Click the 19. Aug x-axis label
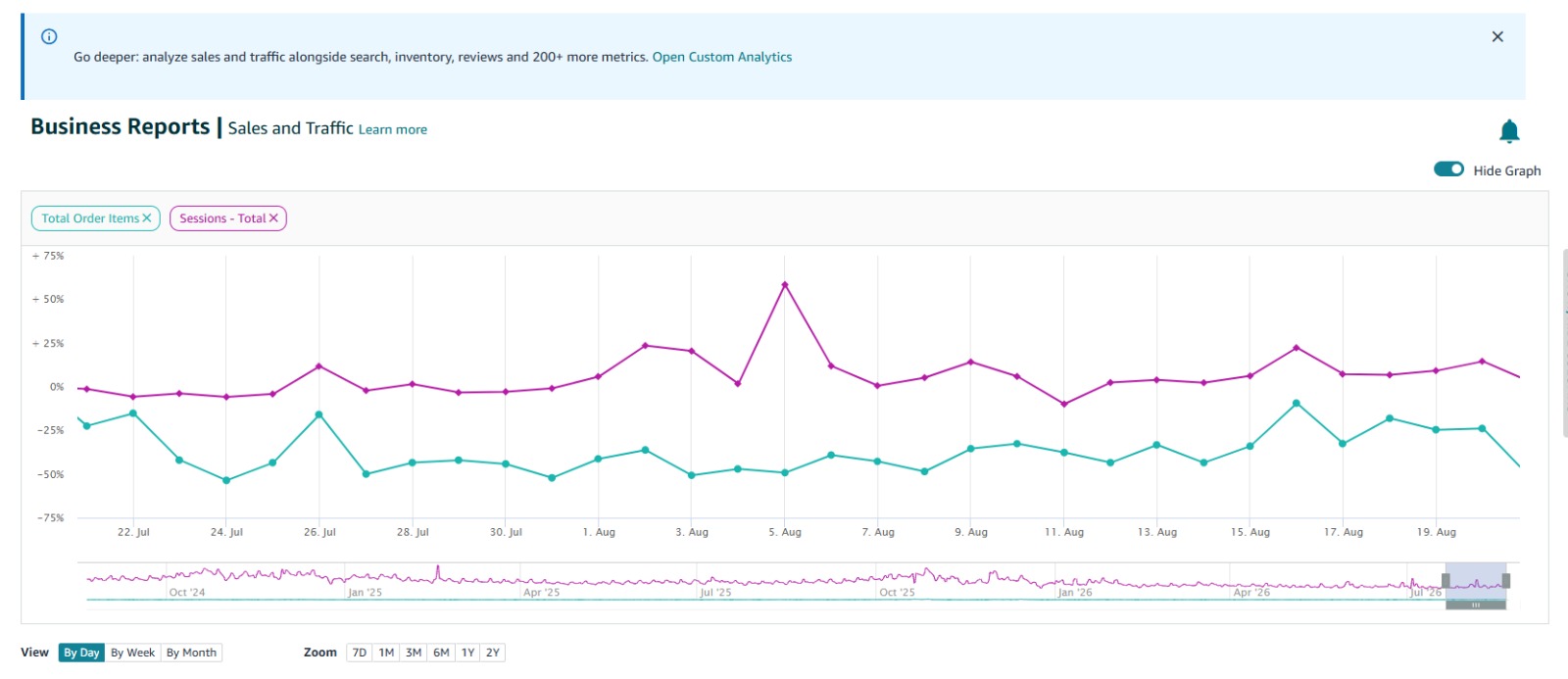The height and width of the screenshot is (679, 1568). point(1437,532)
